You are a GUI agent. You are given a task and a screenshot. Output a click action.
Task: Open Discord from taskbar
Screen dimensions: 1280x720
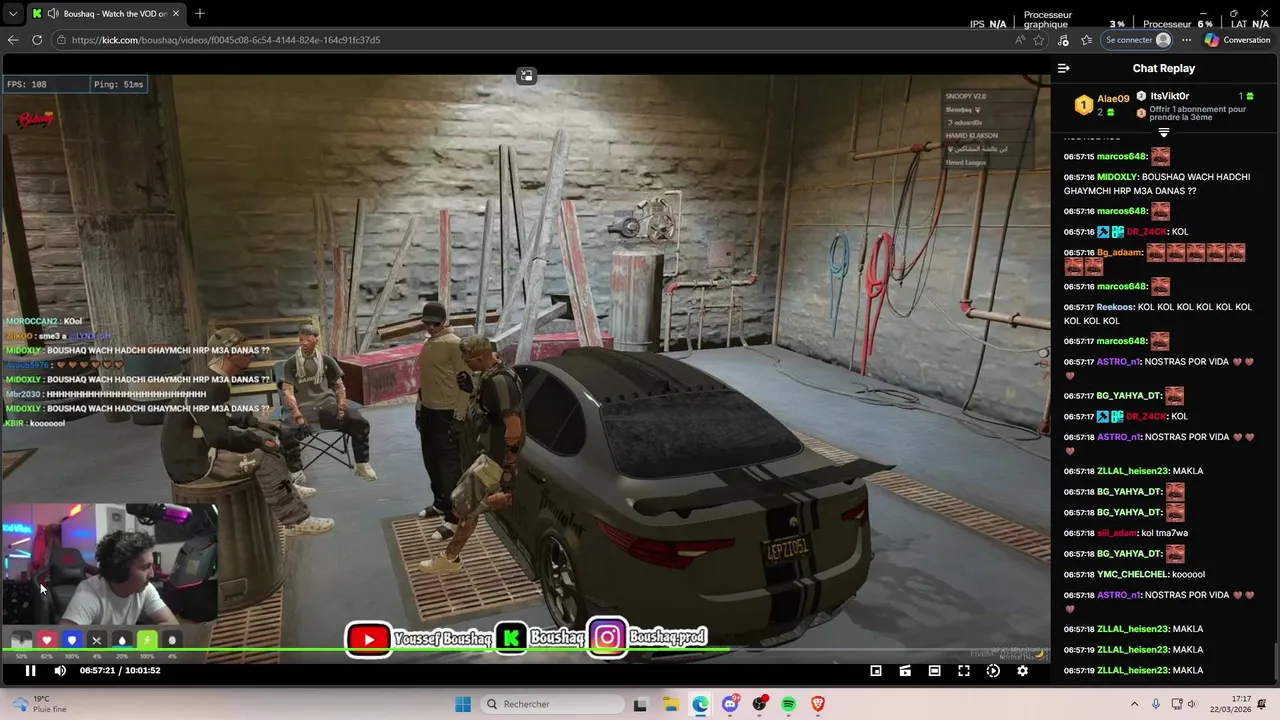[730, 704]
